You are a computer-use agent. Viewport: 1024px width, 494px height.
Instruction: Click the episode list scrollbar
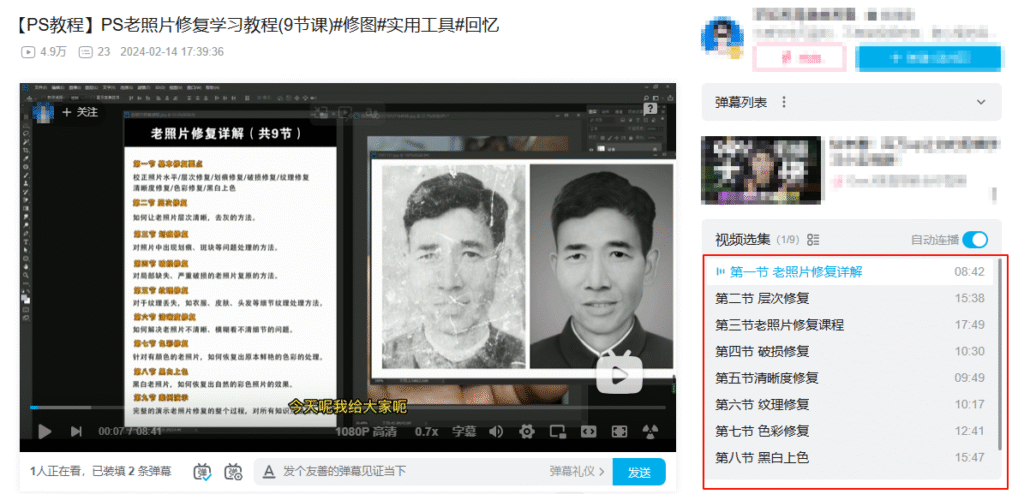[x=999, y=355]
